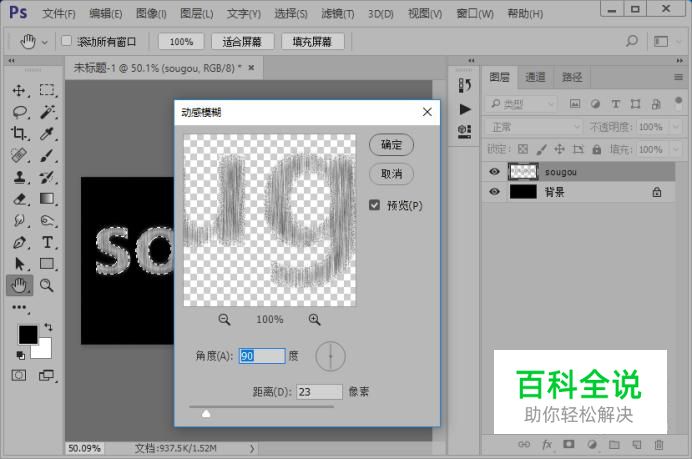Select the Move tool
The image size is (692, 459).
pyautogui.click(x=19, y=90)
